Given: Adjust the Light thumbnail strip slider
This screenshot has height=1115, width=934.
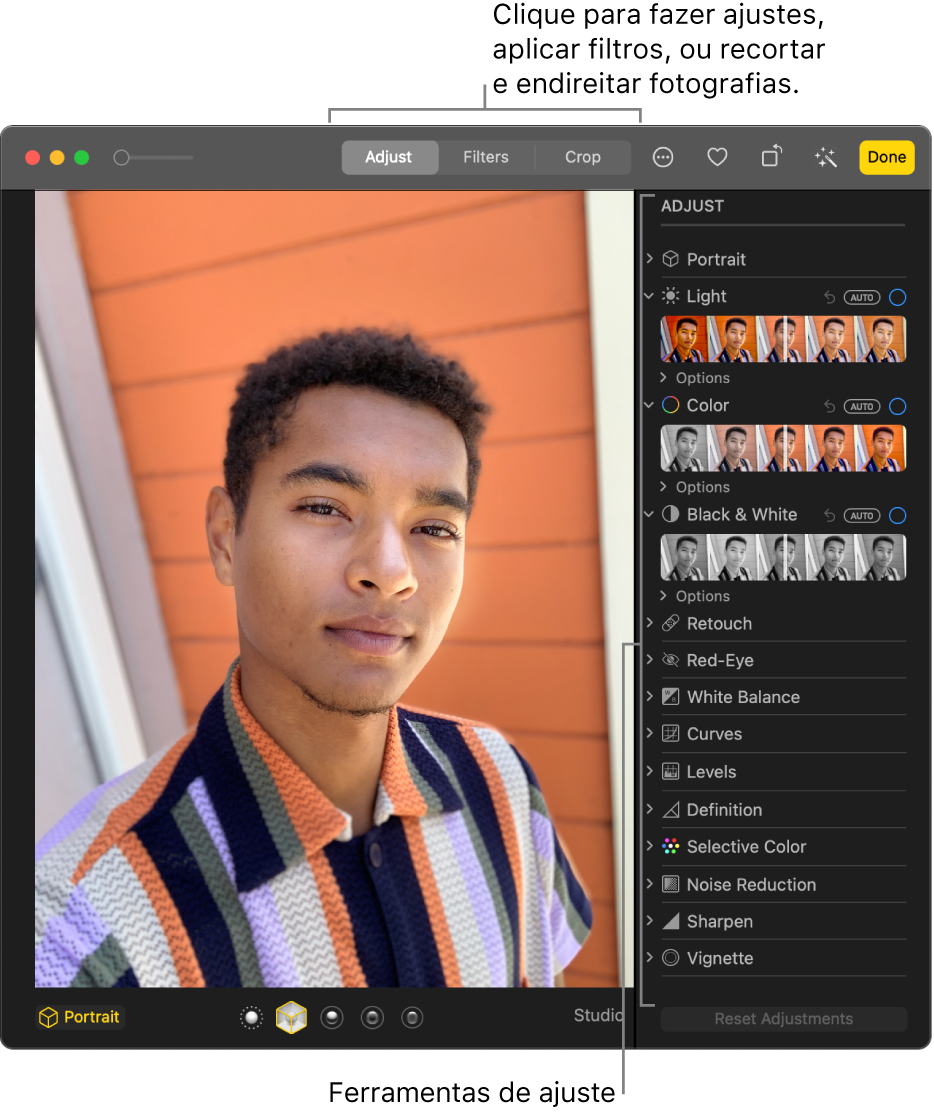Looking at the screenshot, I should (x=783, y=339).
